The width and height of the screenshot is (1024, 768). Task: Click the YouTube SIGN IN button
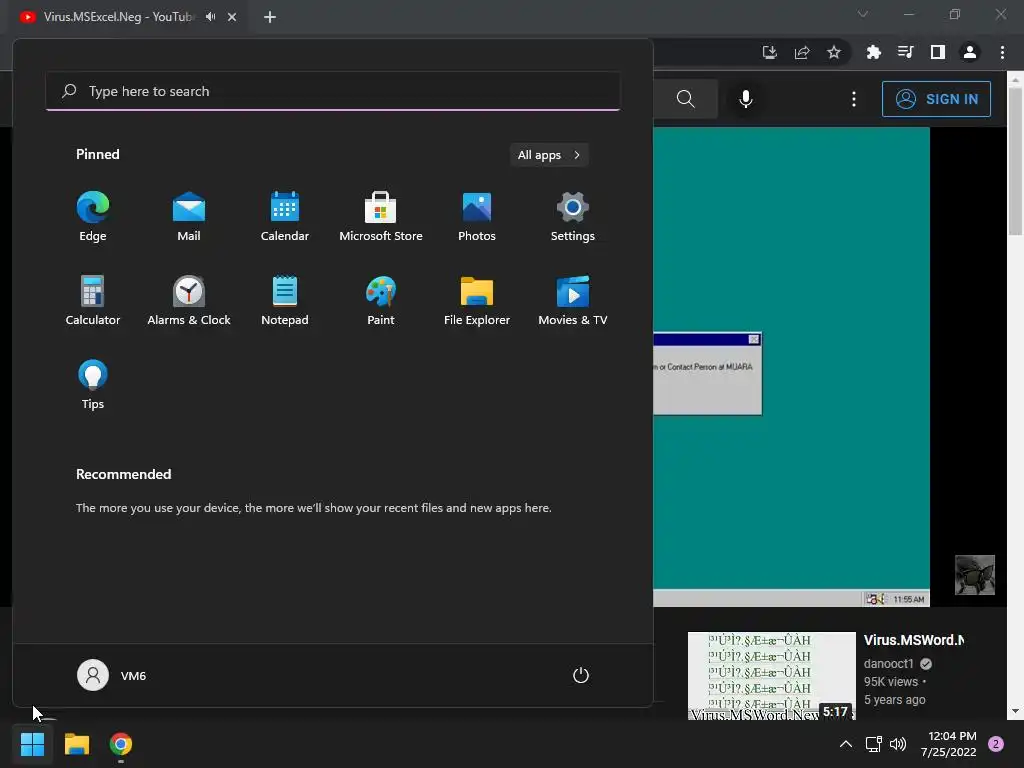[936, 99]
